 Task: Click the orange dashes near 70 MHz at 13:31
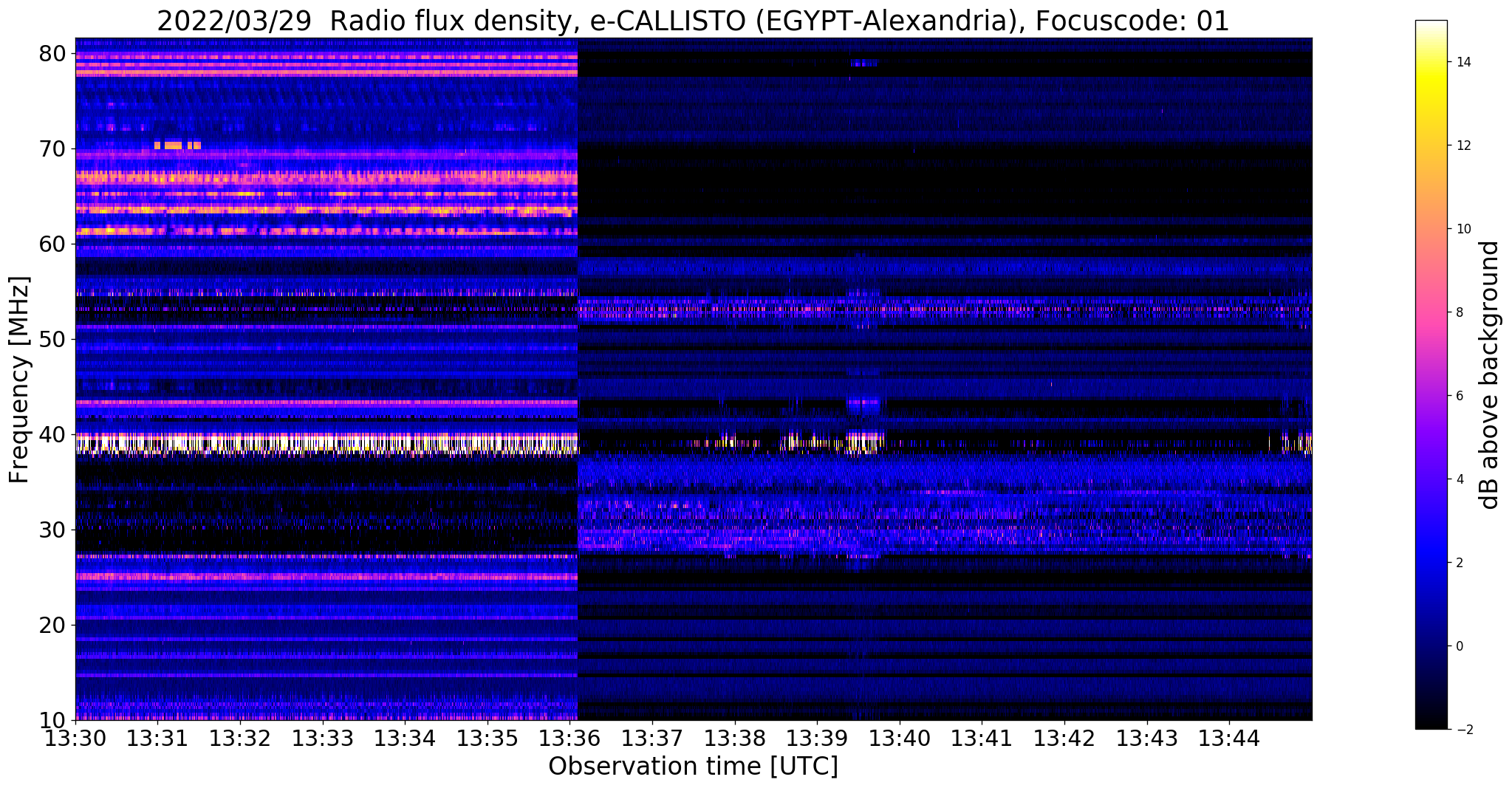click(x=177, y=145)
